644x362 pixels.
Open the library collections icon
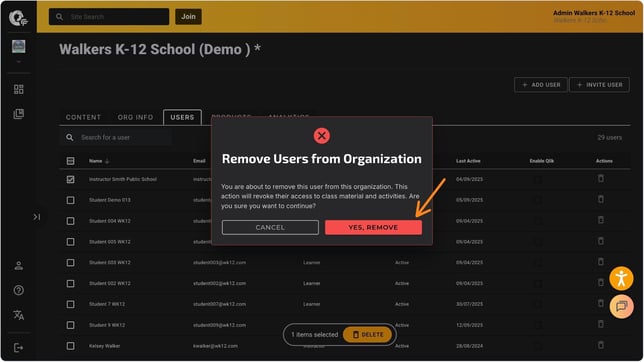coord(18,114)
